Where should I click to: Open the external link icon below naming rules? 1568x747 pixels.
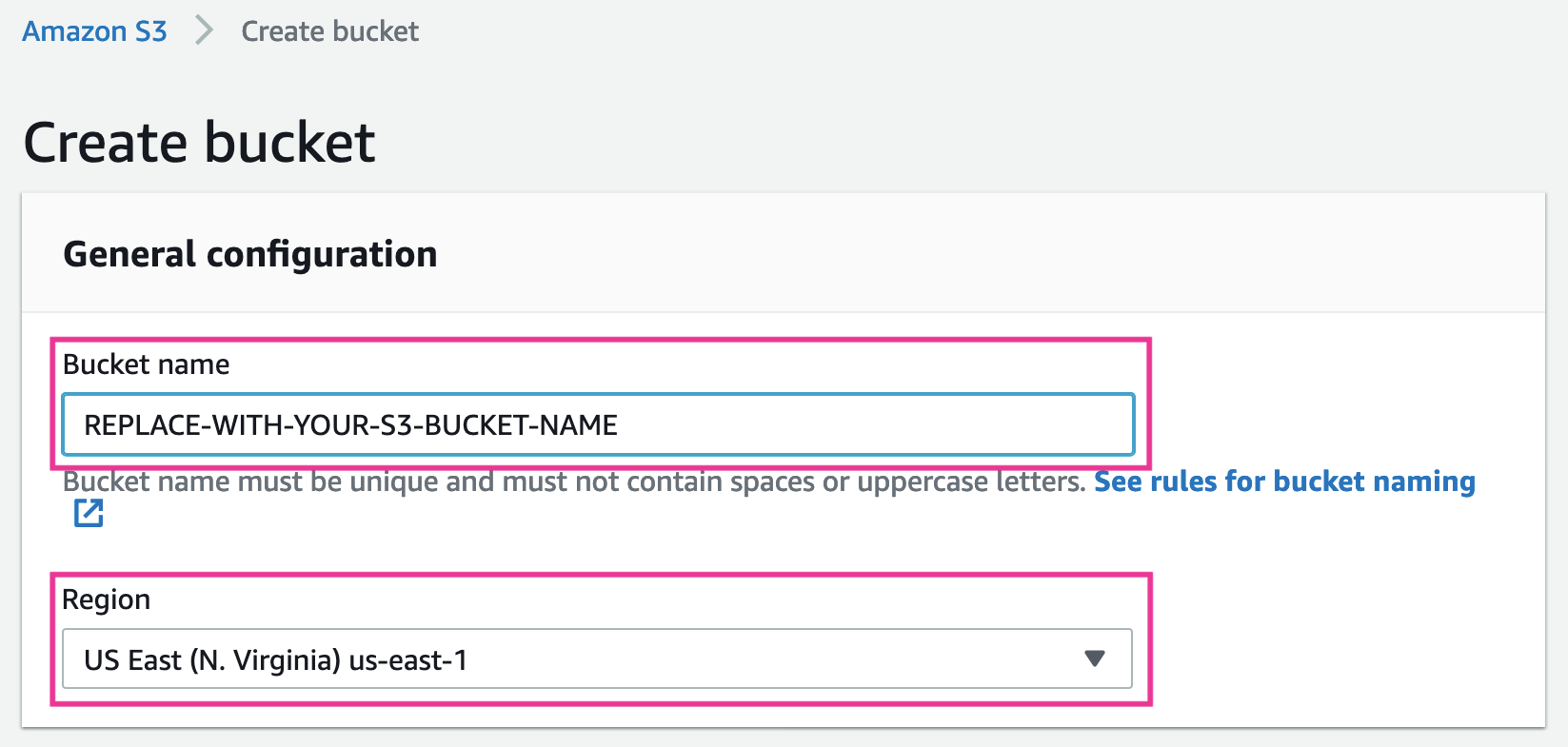(89, 513)
